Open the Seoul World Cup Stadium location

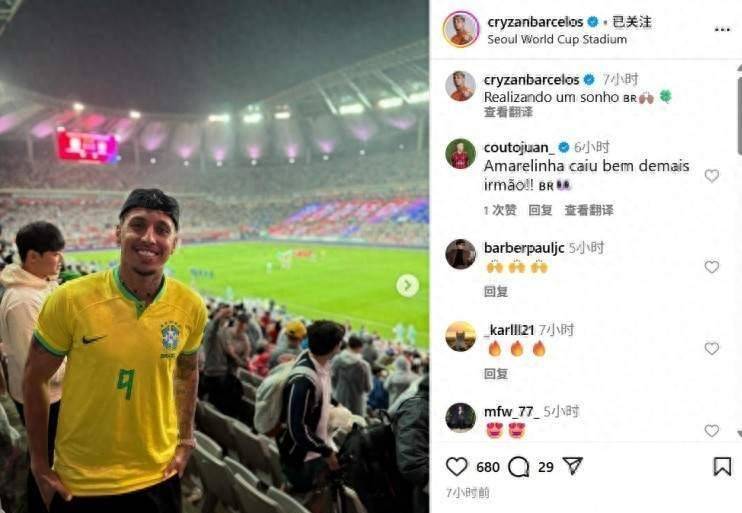557,40
